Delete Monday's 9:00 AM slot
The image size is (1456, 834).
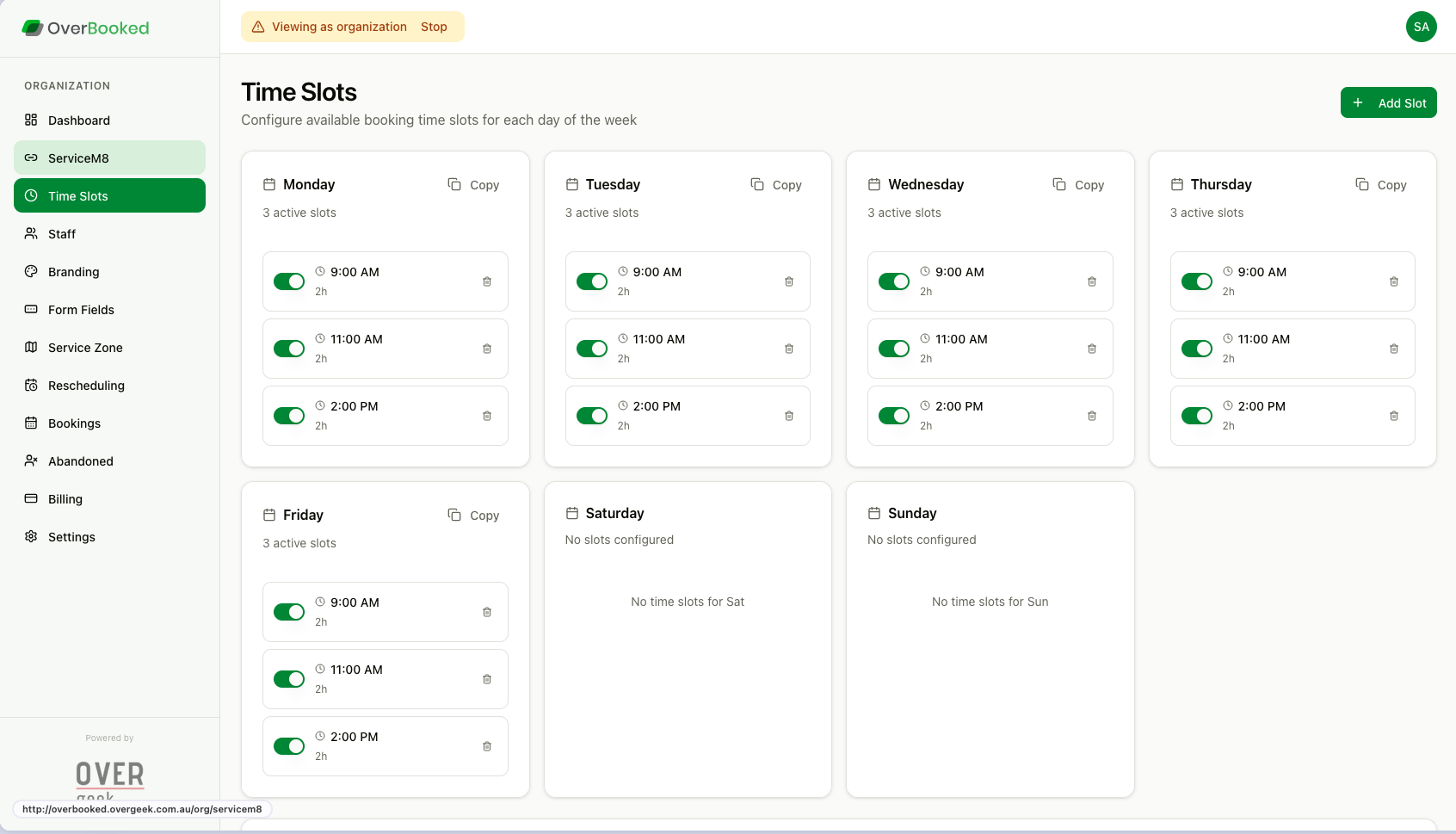(x=487, y=281)
